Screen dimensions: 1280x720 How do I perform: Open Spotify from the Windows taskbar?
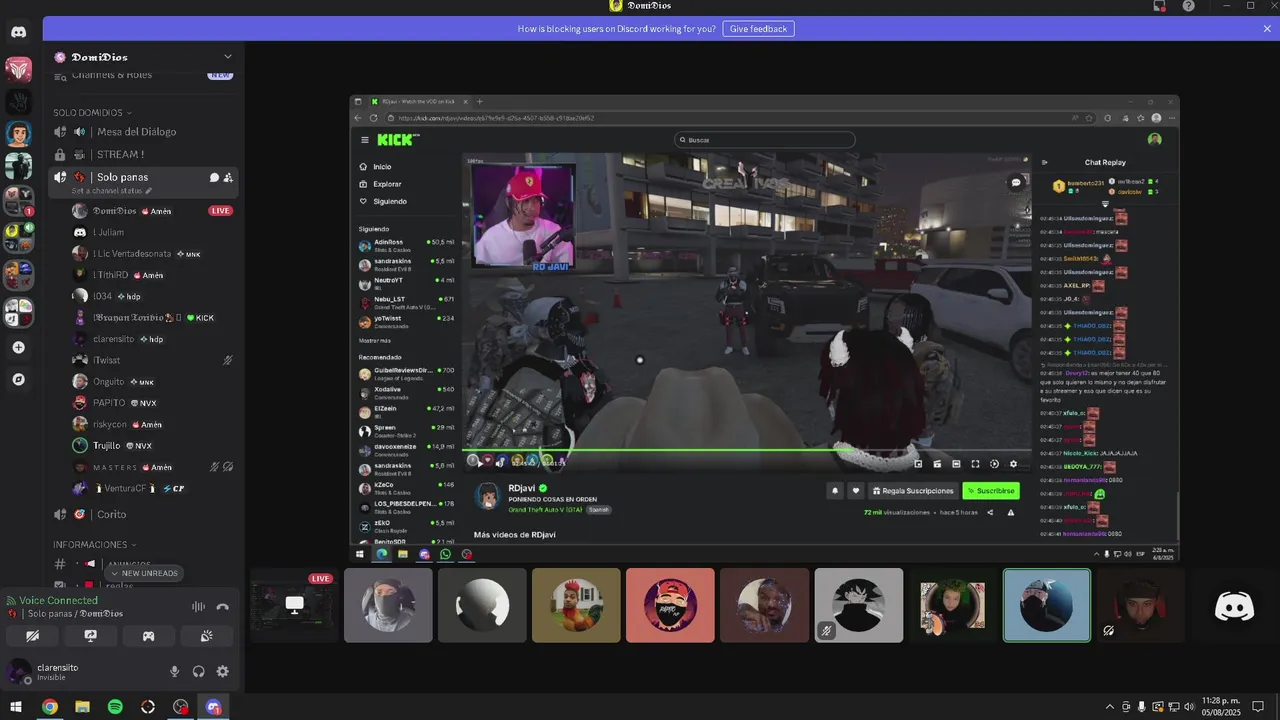click(x=115, y=707)
